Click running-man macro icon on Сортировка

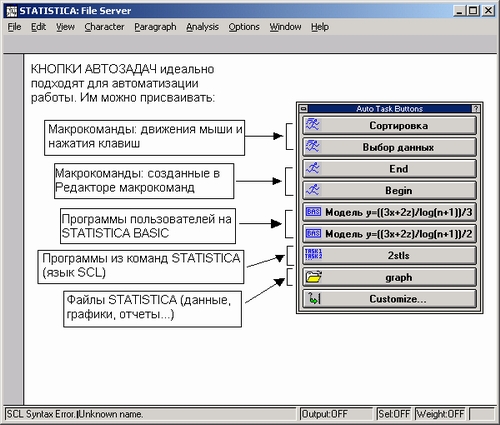click(x=313, y=125)
